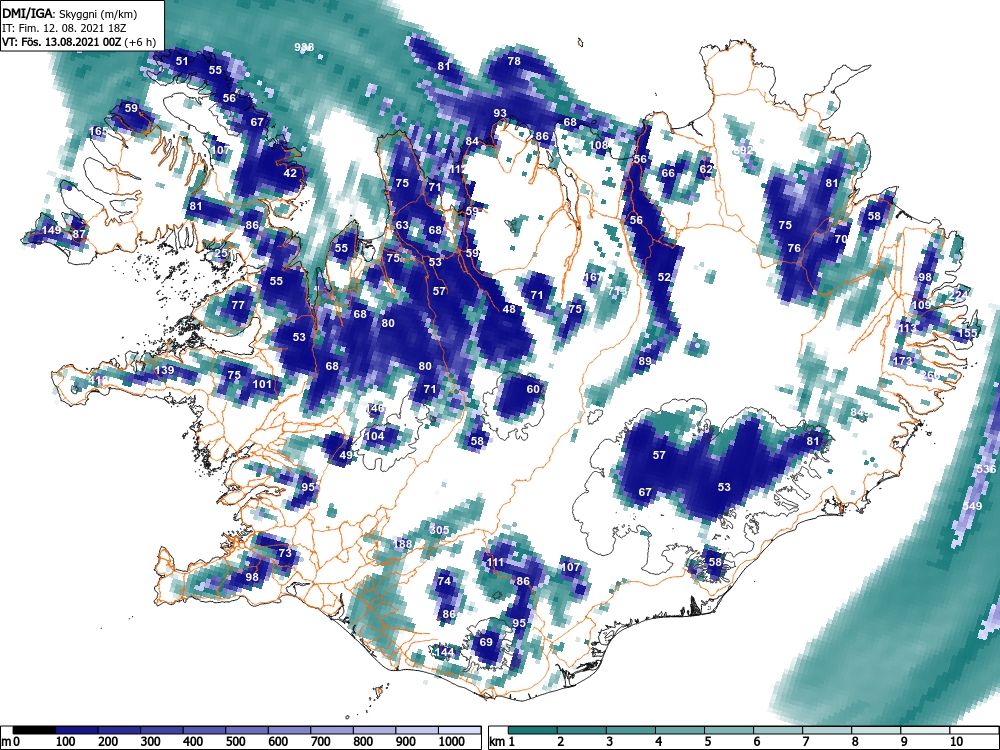Image resolution: width=1000 pixels, height=750 pixels.
Task: Click the 'IT: Fim. 12. 08. 2021 18Z' line
Action: point(62,28)
